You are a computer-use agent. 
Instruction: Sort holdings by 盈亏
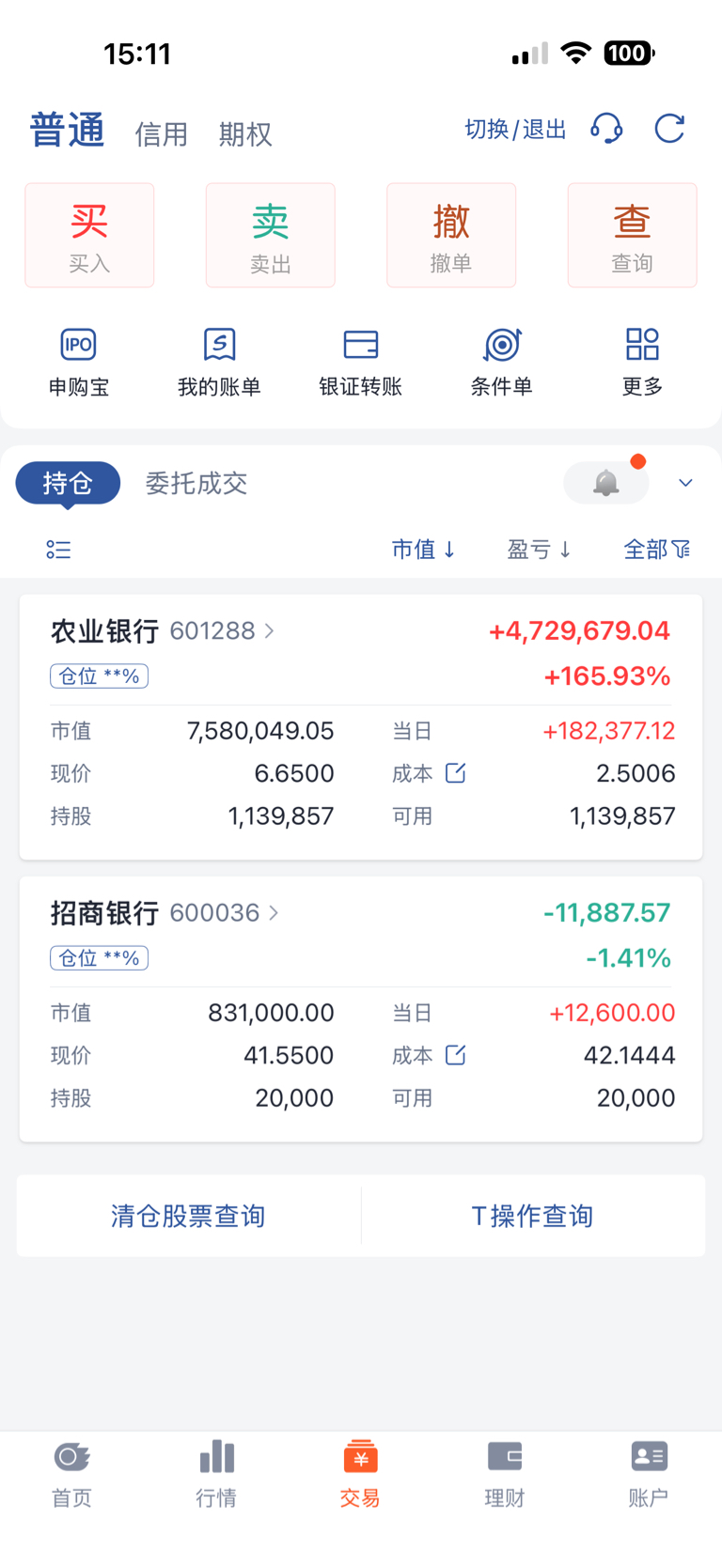point(540,550)
